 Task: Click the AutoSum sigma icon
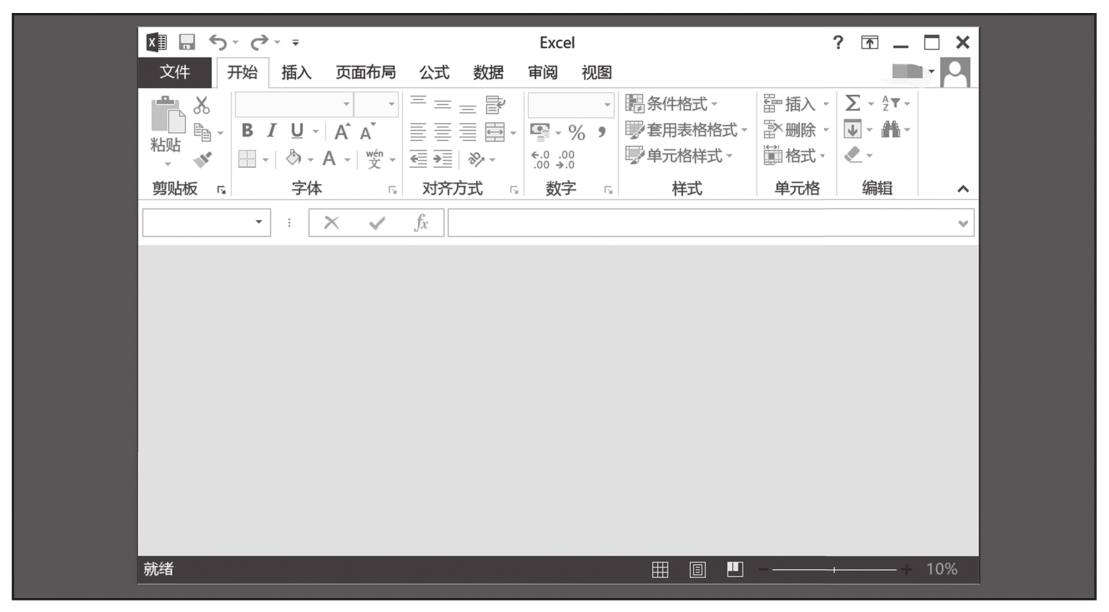853,103
